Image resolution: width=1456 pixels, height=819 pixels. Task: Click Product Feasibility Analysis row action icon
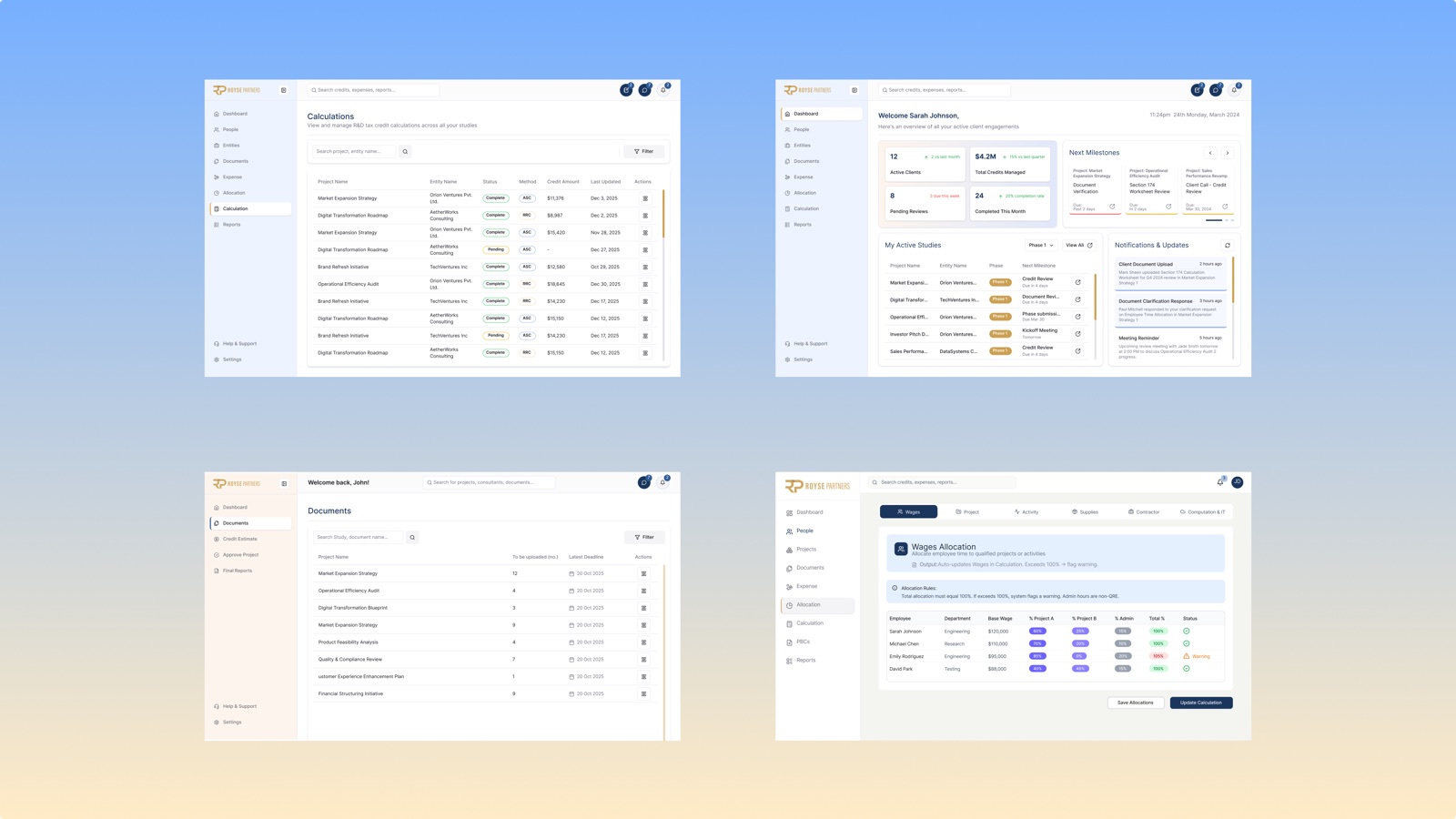(643, 642)
